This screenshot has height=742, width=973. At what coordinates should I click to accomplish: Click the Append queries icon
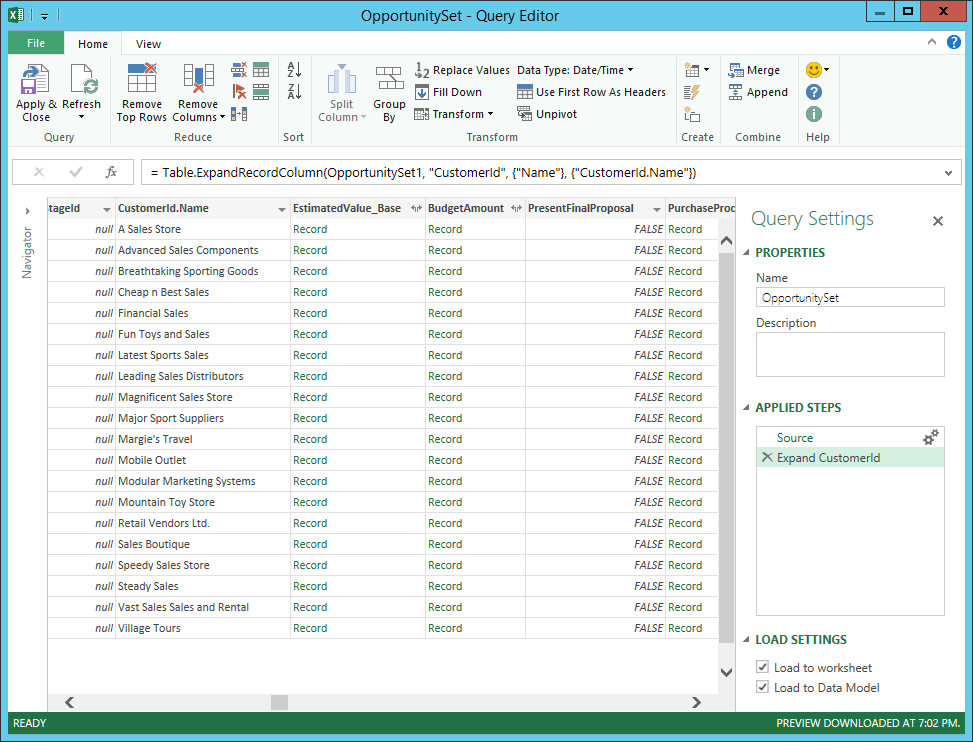click(x=736, y=92)
